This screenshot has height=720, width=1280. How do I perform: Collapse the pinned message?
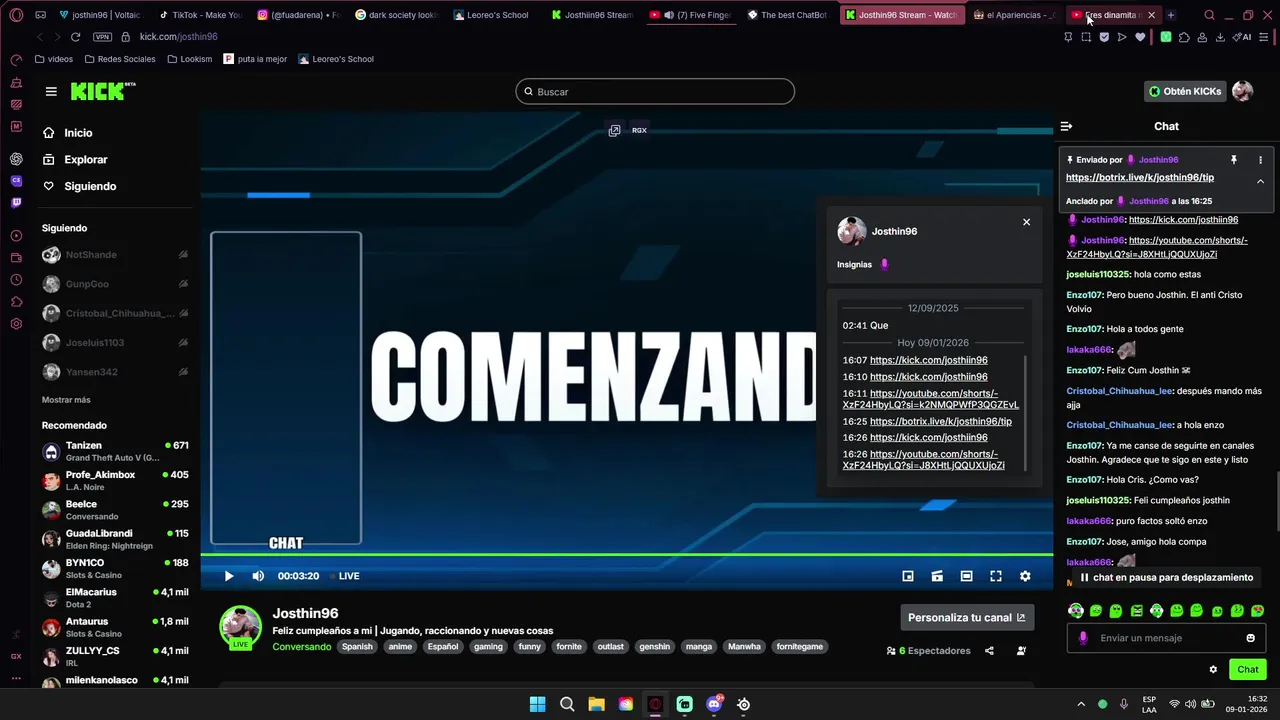click(x=1260, y=181)
